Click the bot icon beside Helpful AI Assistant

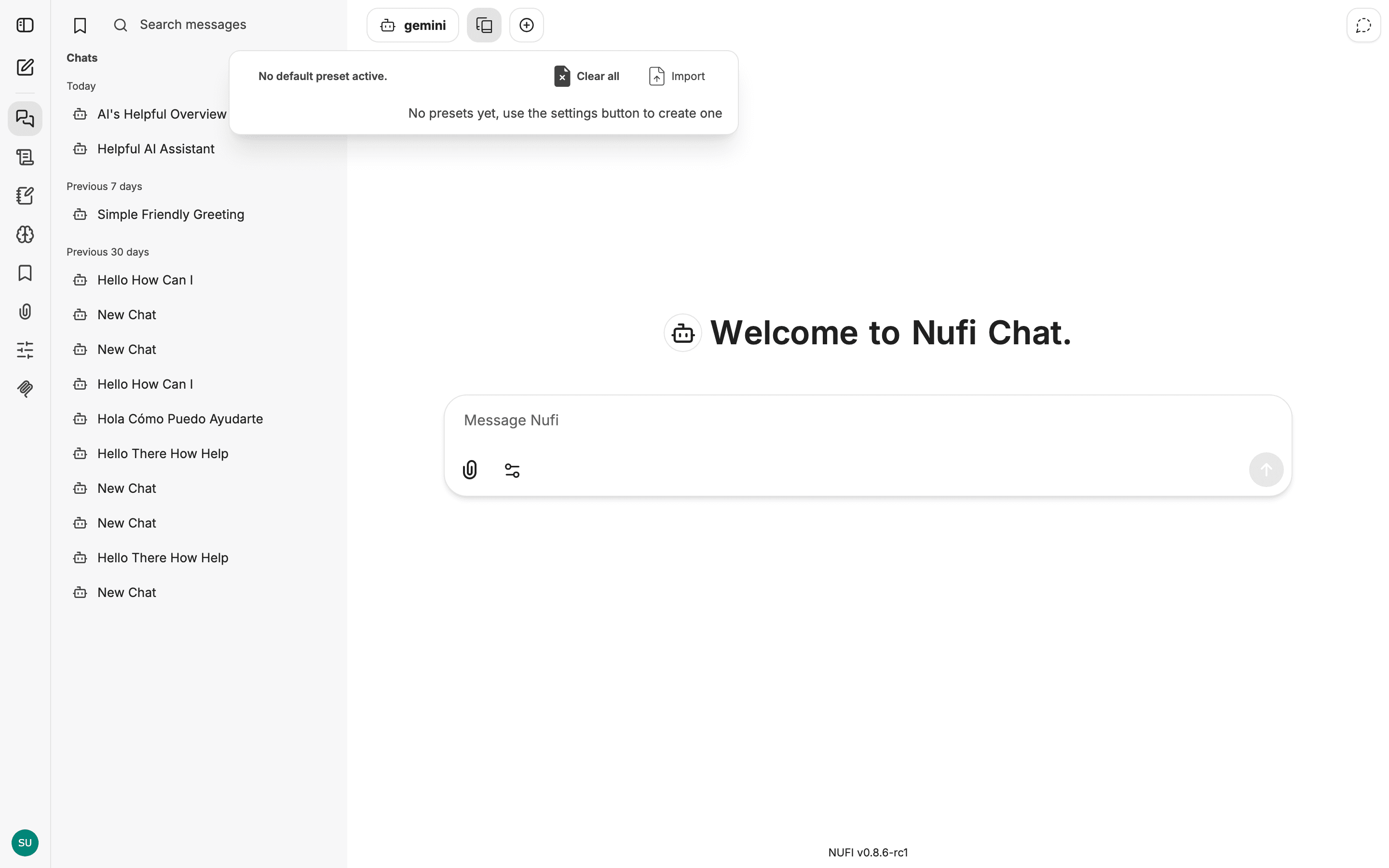point(80,149)
